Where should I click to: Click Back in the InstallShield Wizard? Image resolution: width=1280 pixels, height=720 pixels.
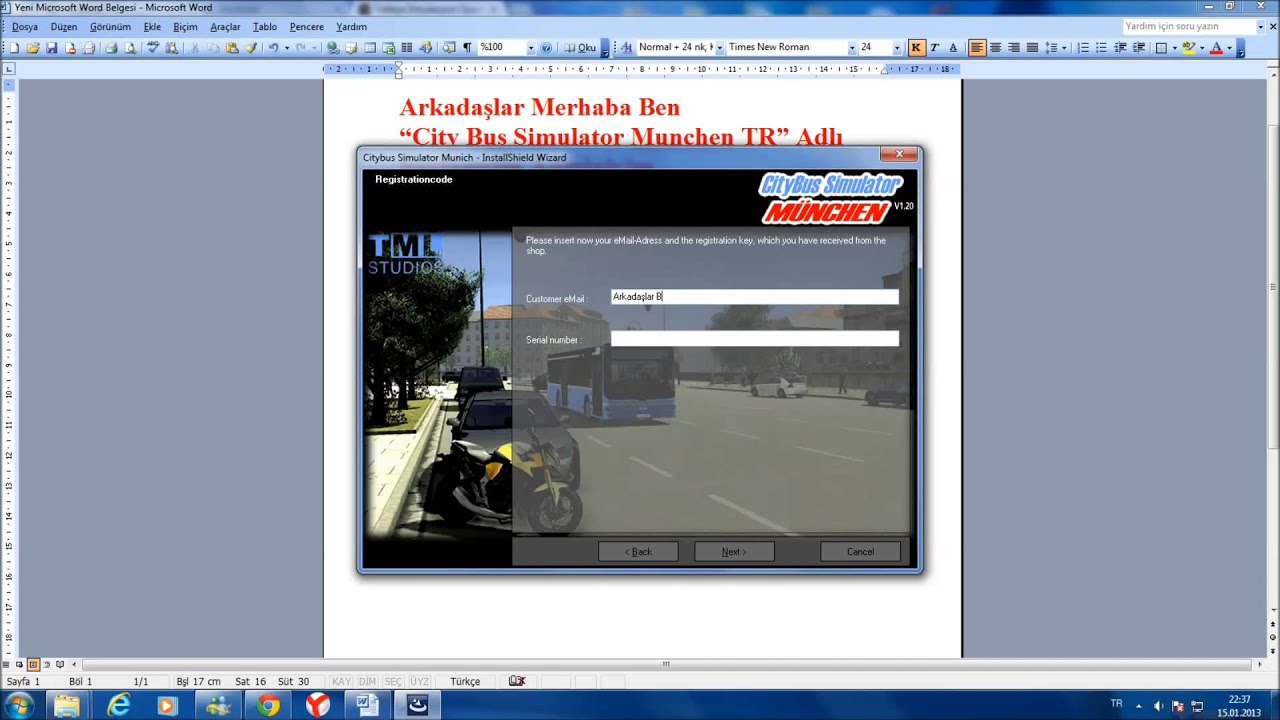[x=638, y=552]
